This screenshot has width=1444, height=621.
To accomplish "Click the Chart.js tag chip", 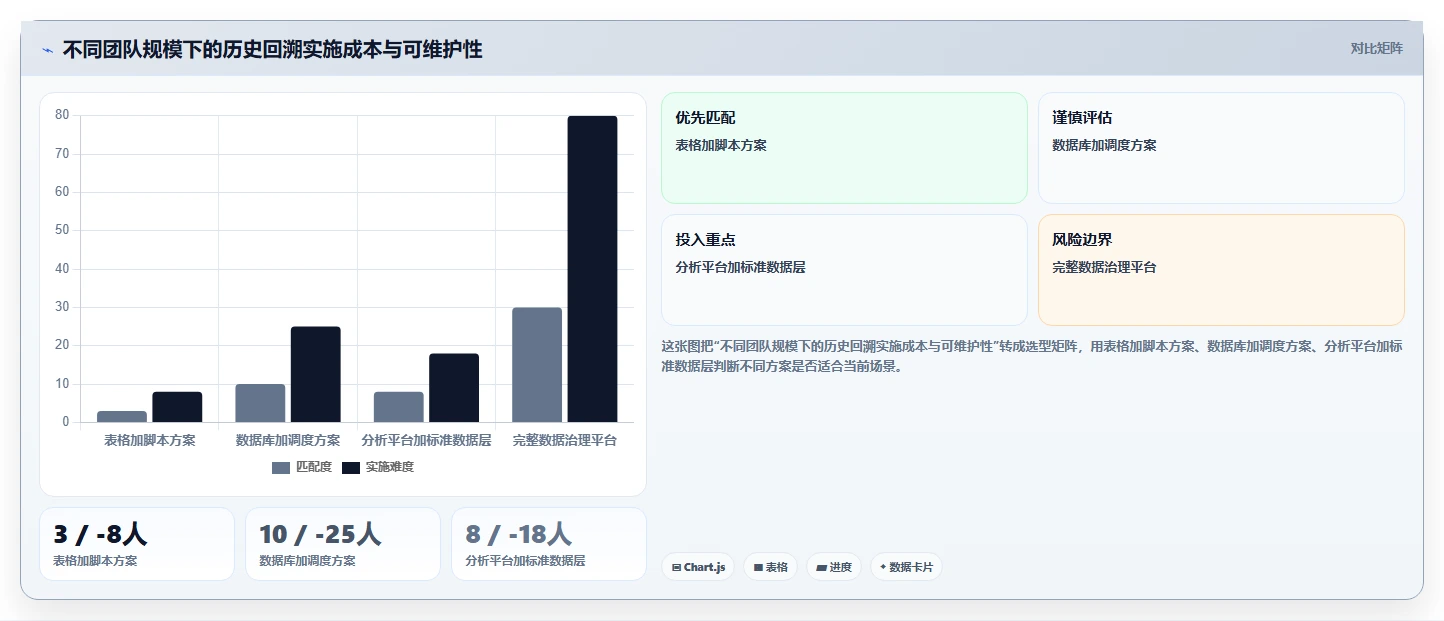I will click(x=698, y=567).
